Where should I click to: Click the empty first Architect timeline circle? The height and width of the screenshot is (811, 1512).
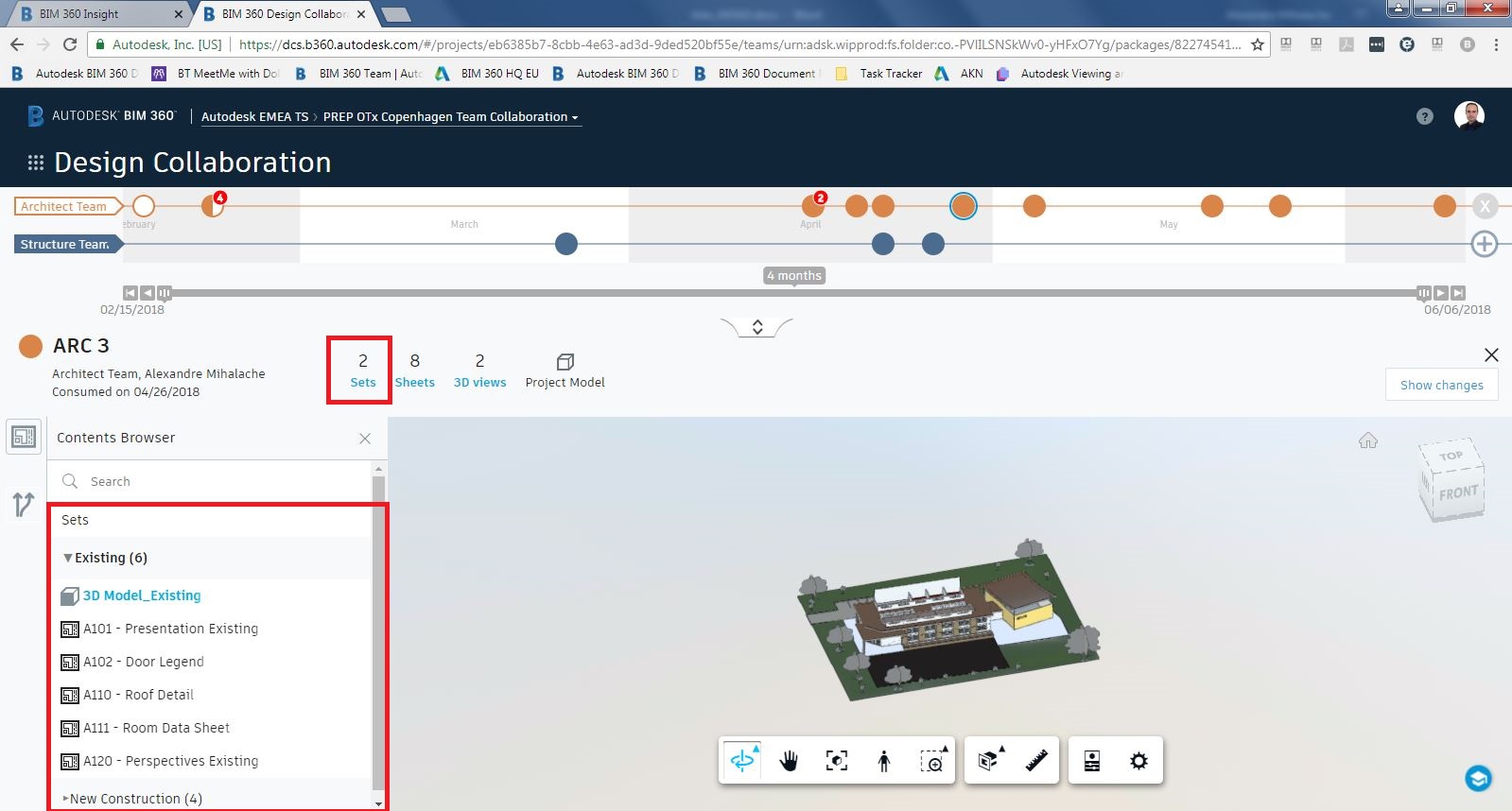[x=144, y=206]
